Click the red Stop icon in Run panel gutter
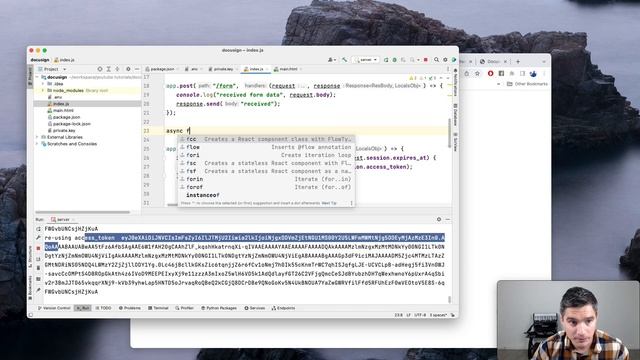This screenshot has height=360, width=640. click(38, 248)
